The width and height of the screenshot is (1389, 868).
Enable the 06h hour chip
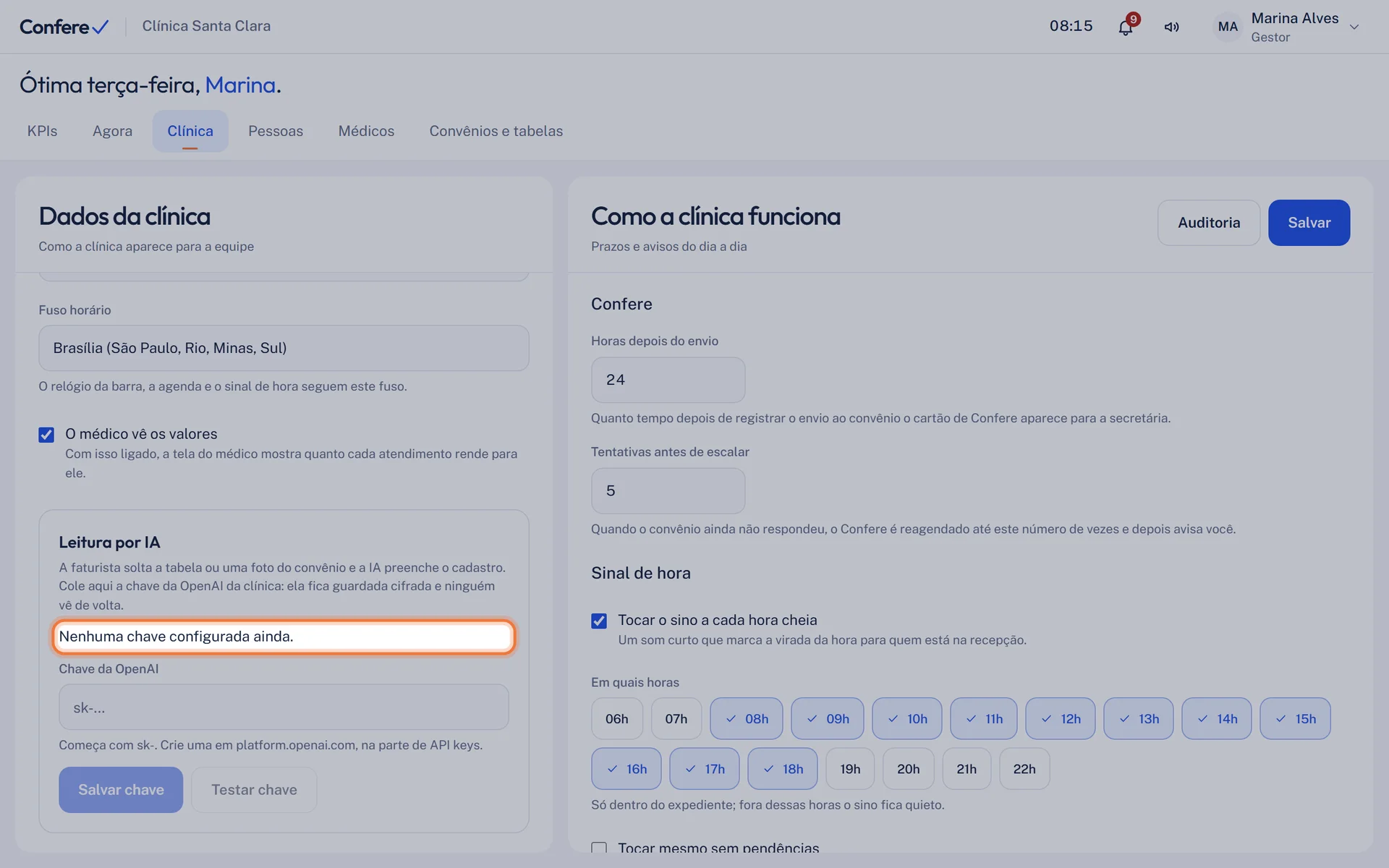[x=617, y=718]
